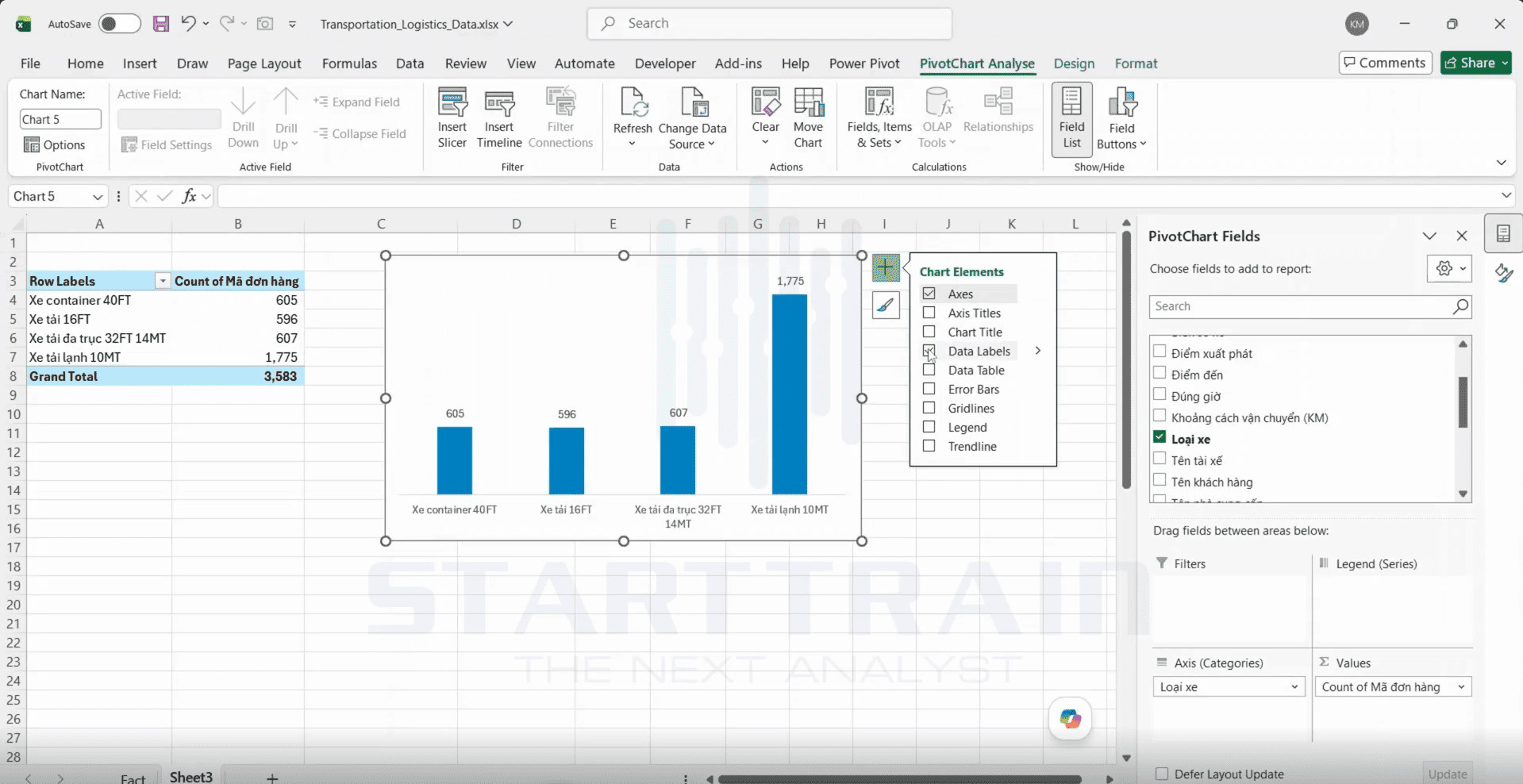Click the Comments button
1523x784 pixels.
click(1385, 63)
